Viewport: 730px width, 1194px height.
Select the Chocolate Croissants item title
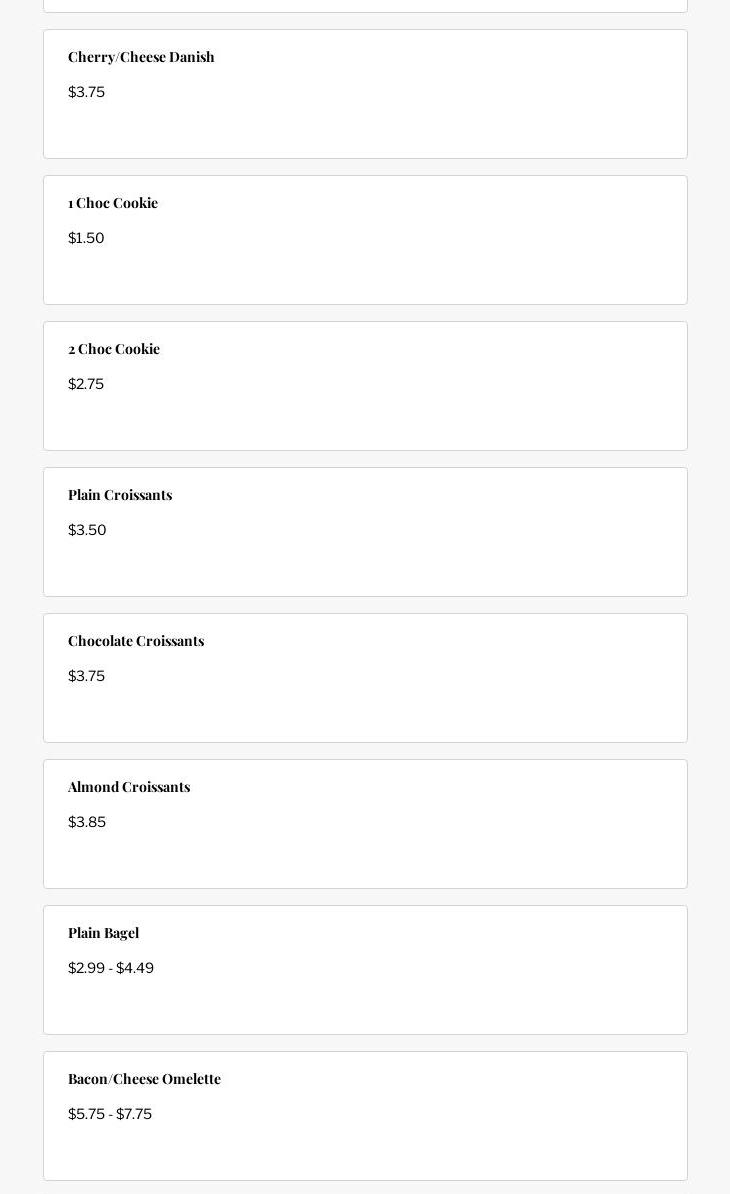(136, 641)
